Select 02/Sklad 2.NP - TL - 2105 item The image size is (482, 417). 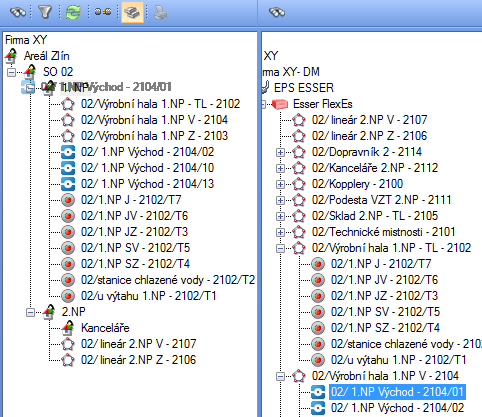(x=375, y=216)
